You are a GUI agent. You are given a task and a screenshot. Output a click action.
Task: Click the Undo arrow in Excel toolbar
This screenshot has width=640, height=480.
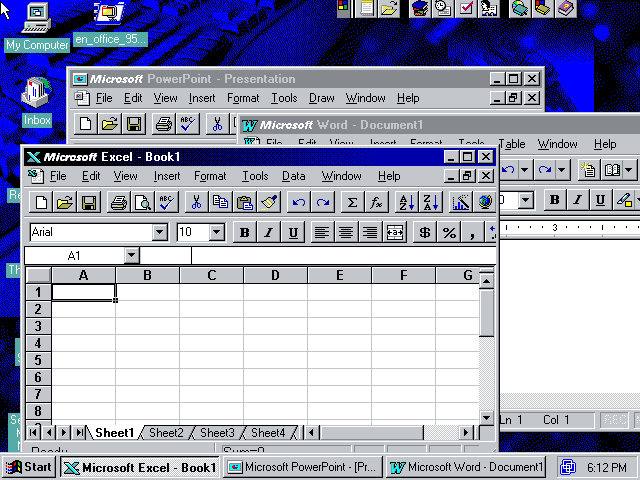click(299, 202)
